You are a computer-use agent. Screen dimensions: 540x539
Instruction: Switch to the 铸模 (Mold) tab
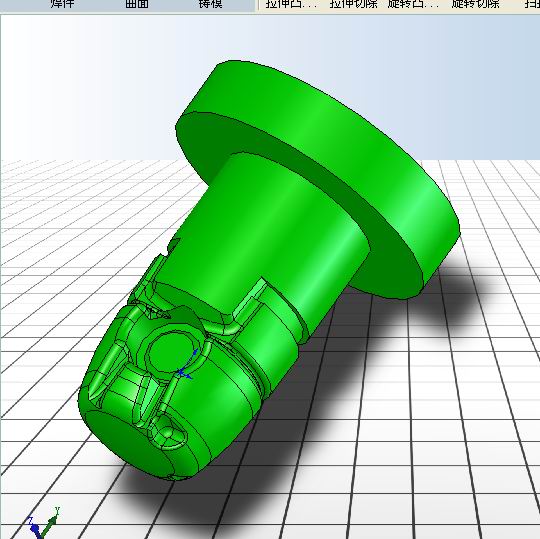[210, 4]
